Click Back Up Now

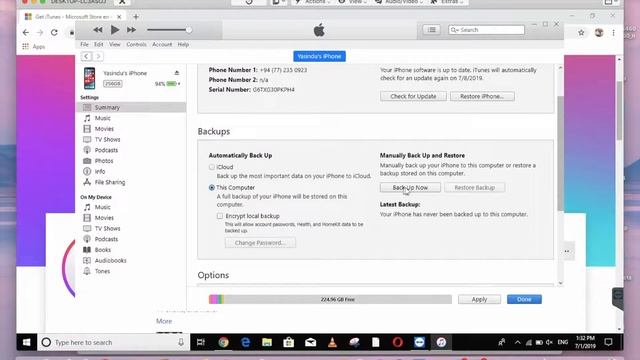pyautogui.click(x=410, y=187)
